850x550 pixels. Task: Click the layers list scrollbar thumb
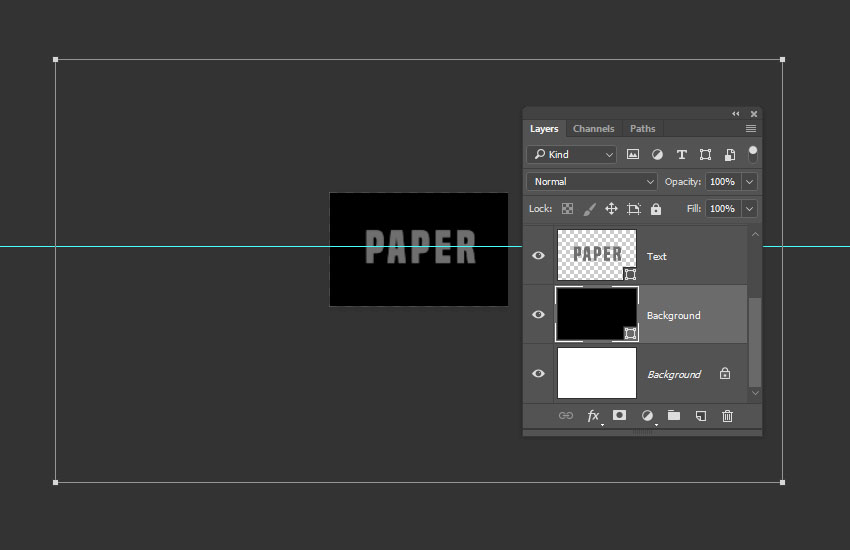click(755, 341)
